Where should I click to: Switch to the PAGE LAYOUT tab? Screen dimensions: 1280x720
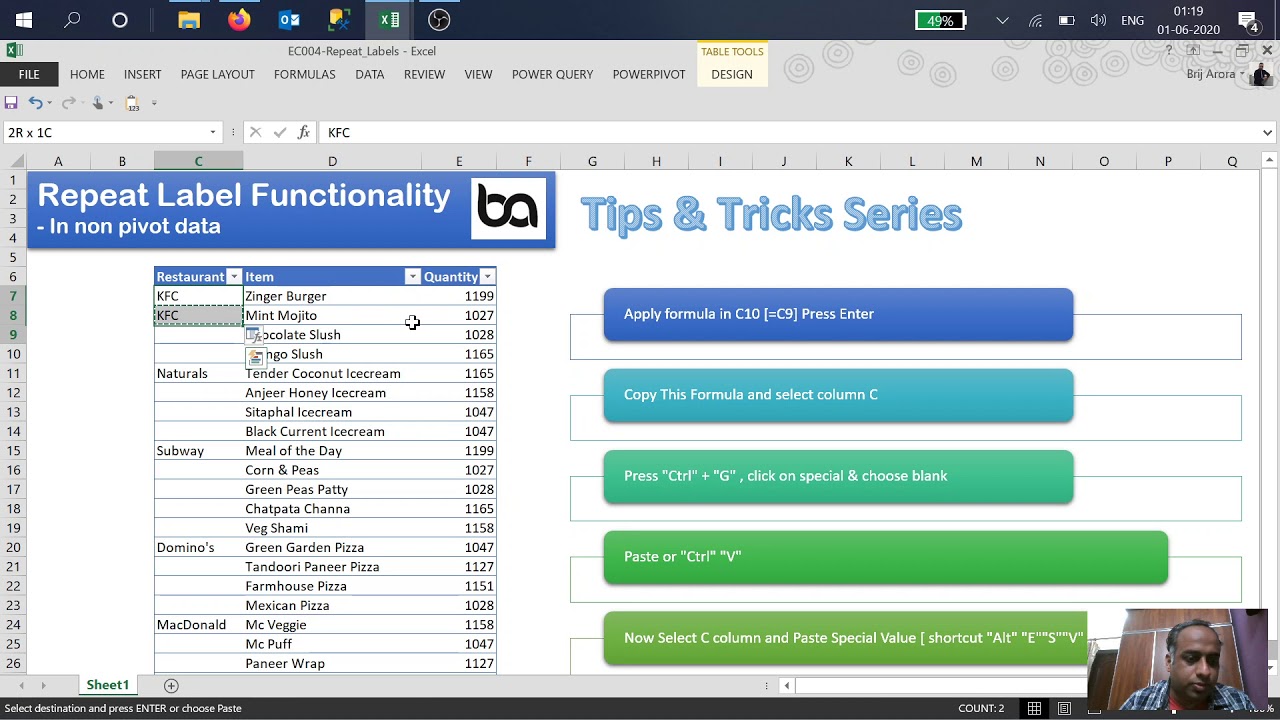218,74
